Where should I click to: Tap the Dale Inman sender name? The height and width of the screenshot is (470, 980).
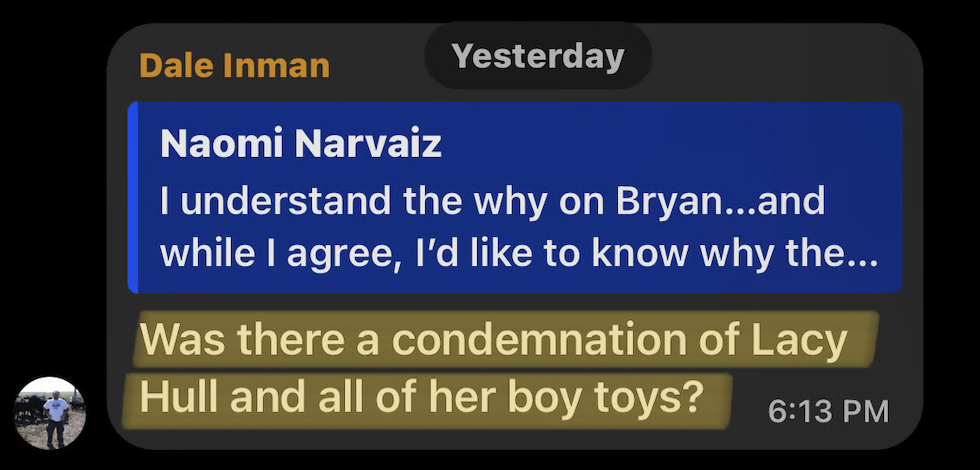(234, 66)
